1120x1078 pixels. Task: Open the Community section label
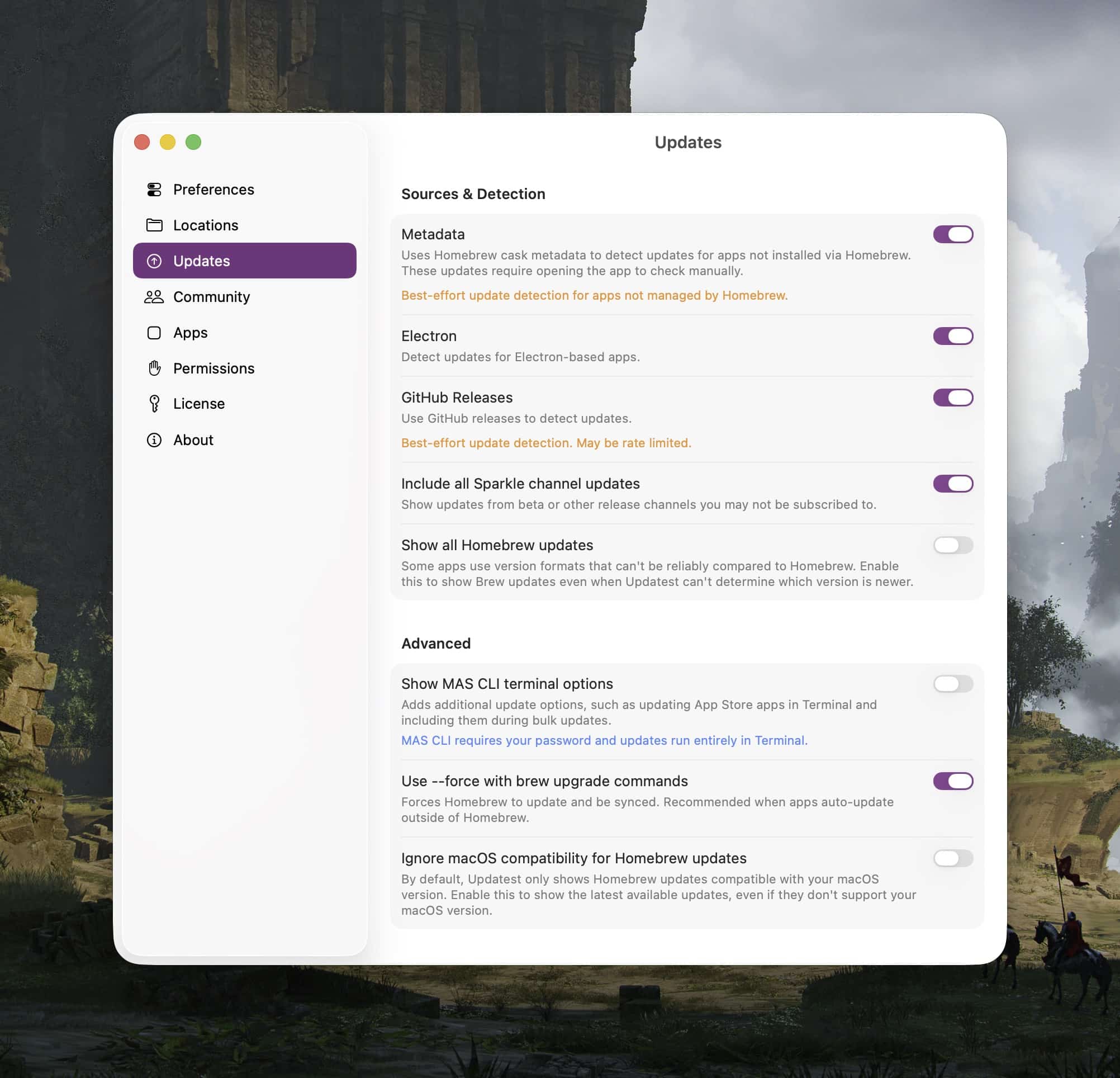click(x=211, y=297)
